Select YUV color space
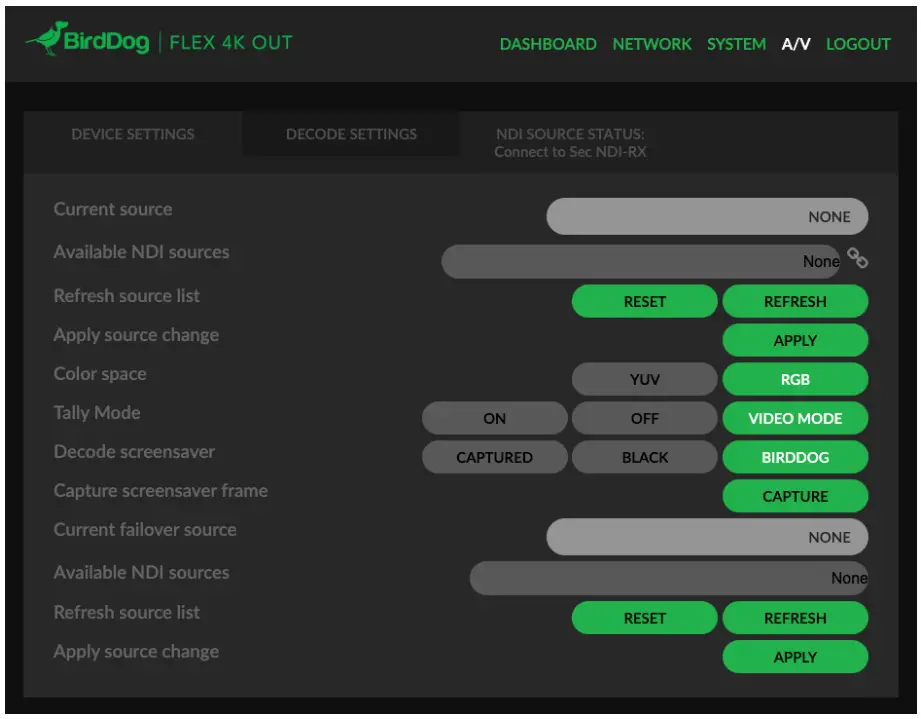 tap(644, 379)
